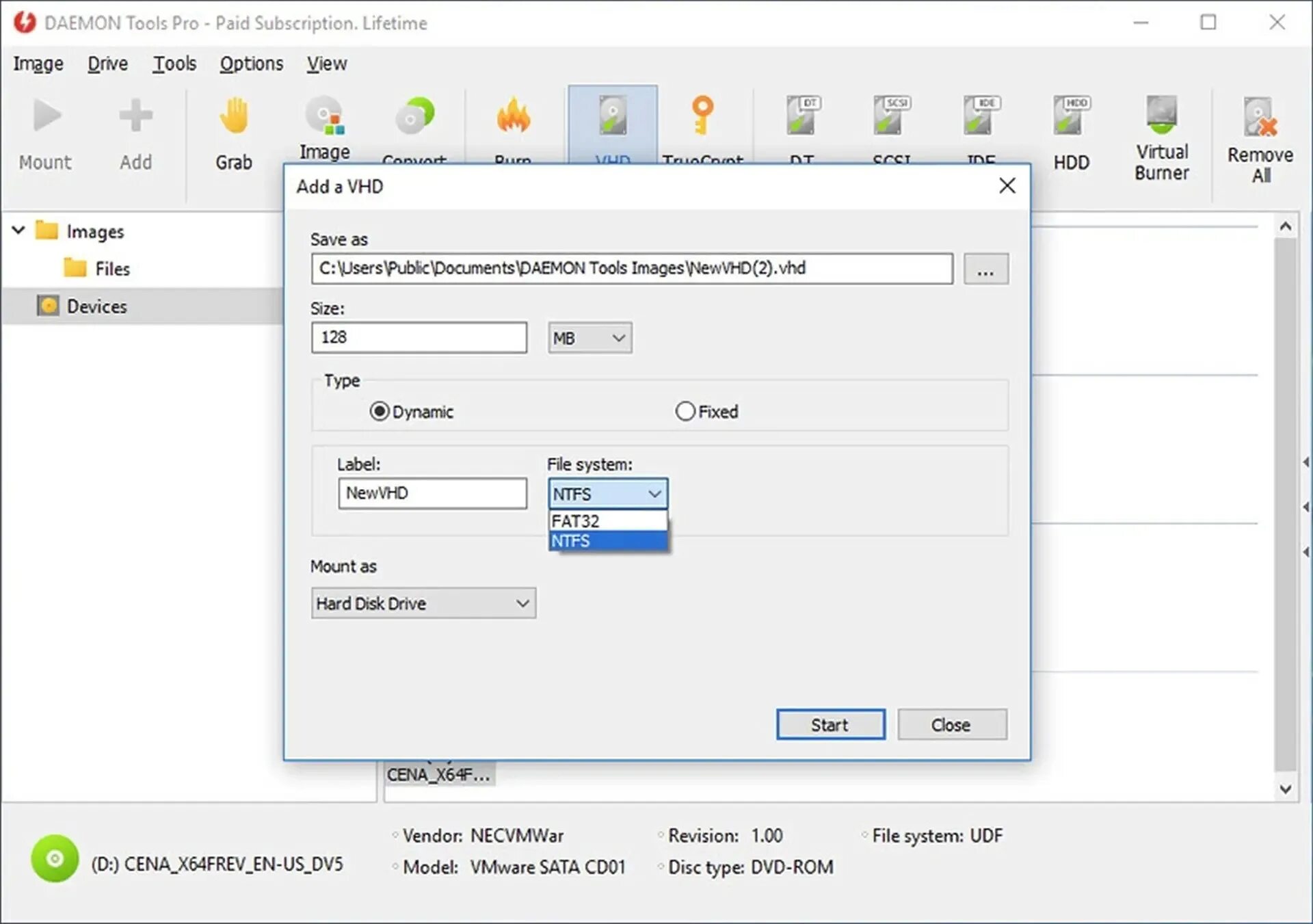The width and height of the screenshot is (1313, 924).
Task: Add a SCSI virtual drive
Action: click(x=892, y=115)
